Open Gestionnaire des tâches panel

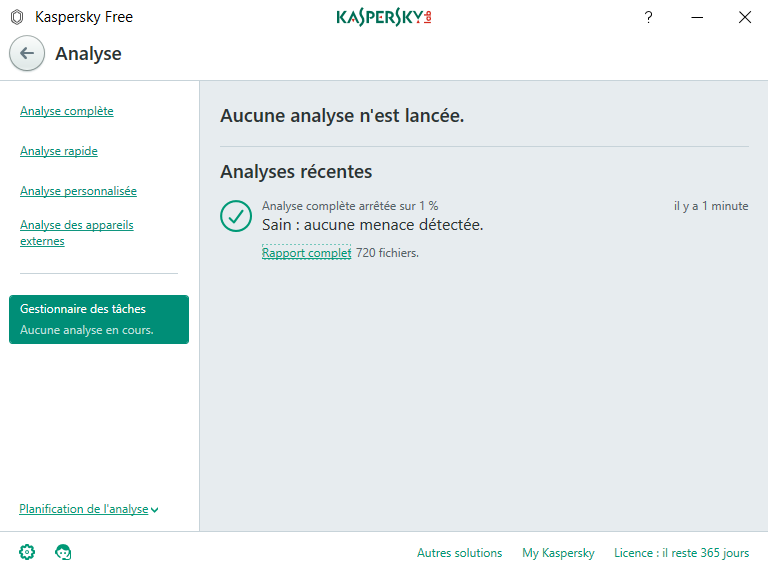98,319
